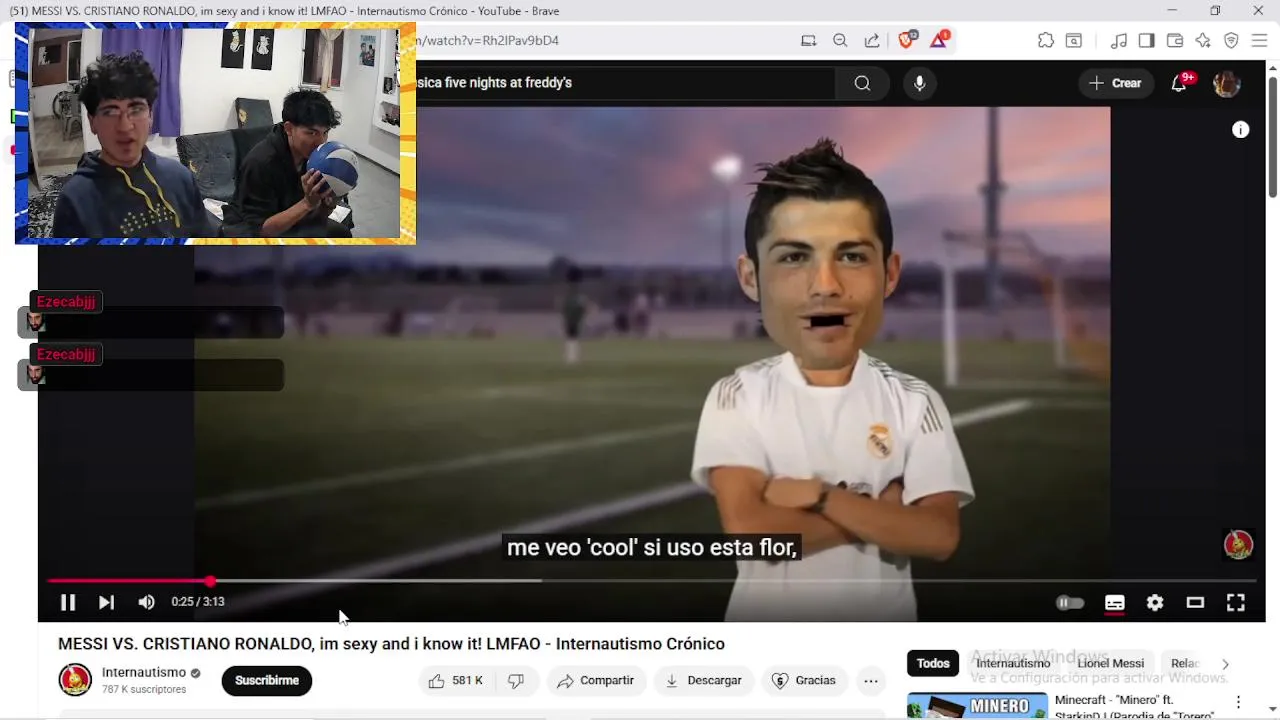Open the Internautismo channel name link
Screen dimensions: 1280x720
pos(144,672)
